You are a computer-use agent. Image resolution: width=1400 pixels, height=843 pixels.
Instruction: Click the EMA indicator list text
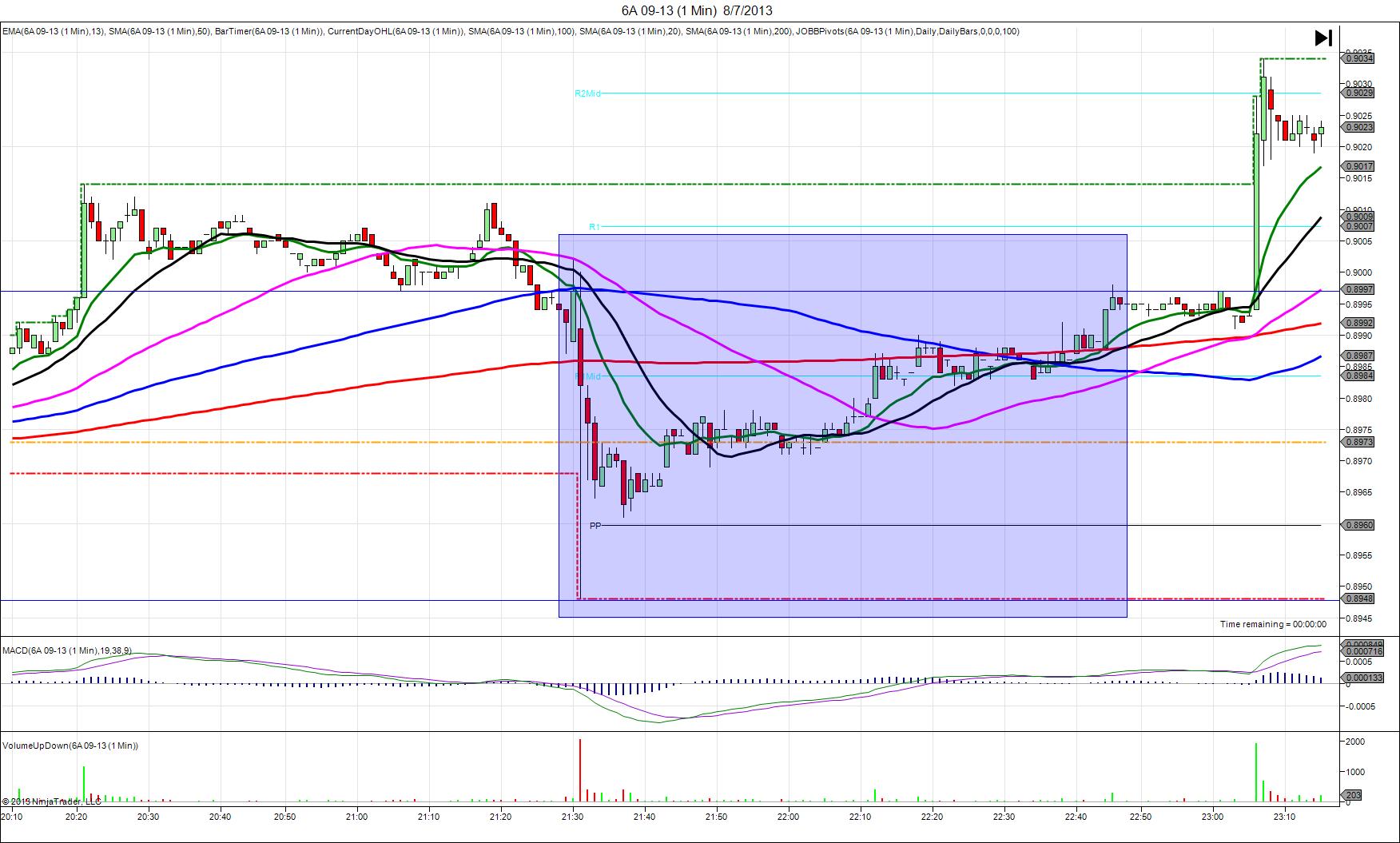[x=511, y=31]
